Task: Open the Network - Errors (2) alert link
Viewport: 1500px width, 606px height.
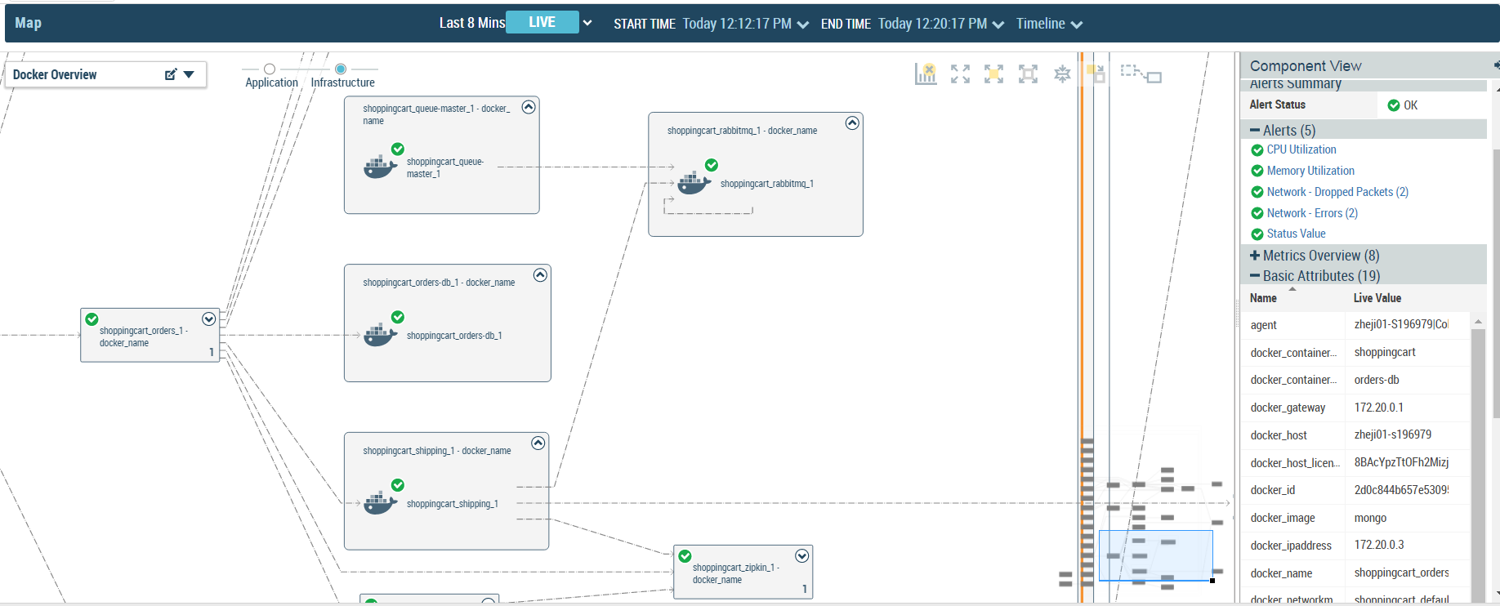Action: pos(1312,212)
